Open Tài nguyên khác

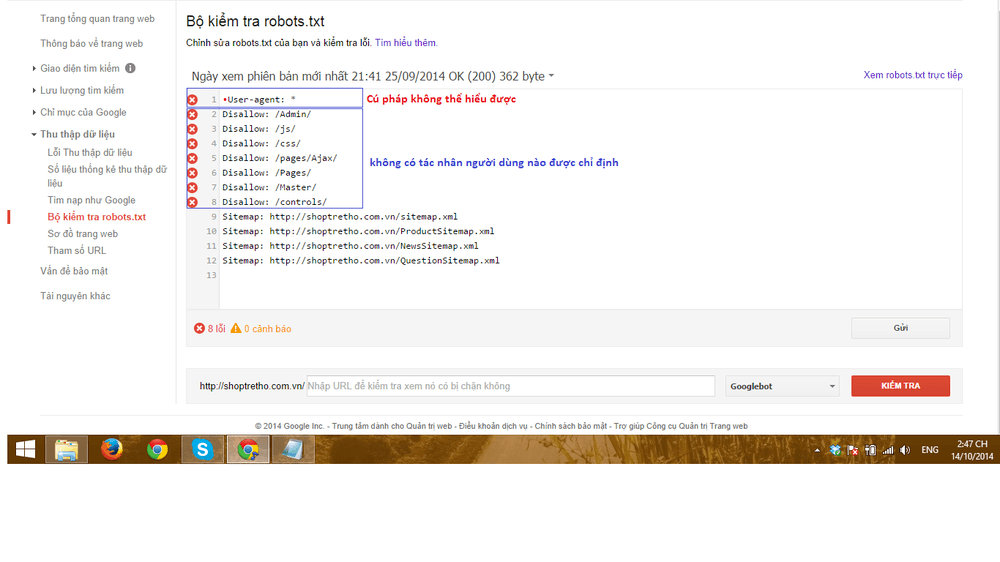click(75, 296)
